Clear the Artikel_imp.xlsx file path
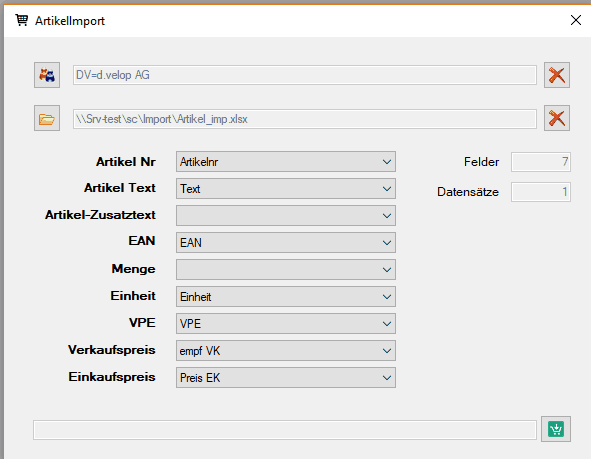This screenshot has width=591, height=459. (557, 118)
